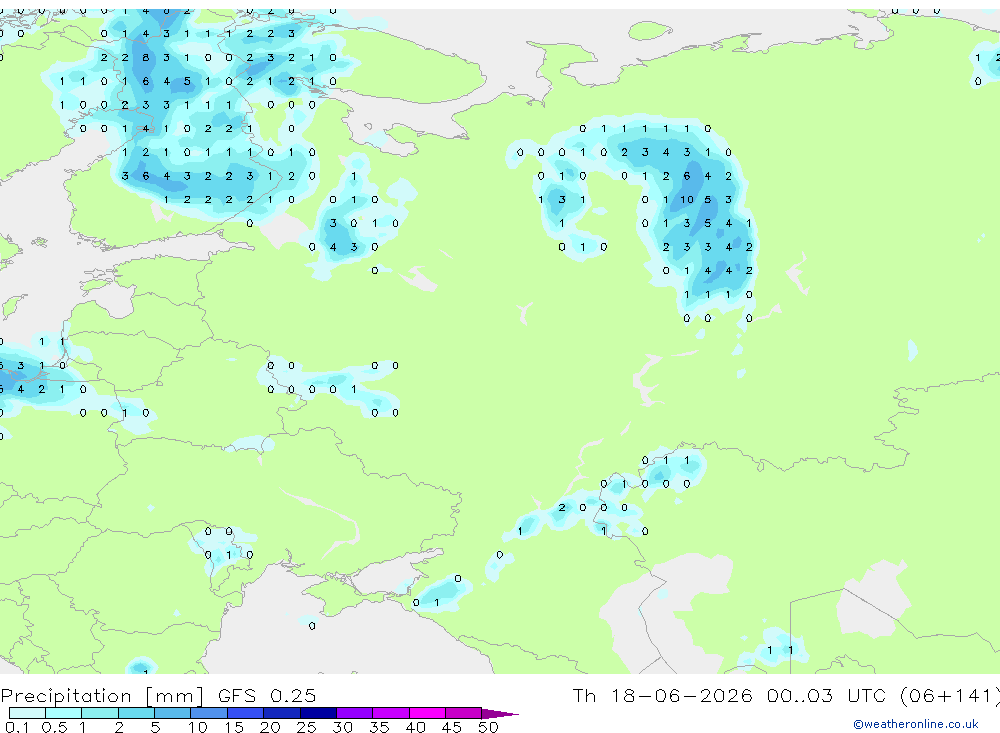
Task: Click the 'Th 18-06-2026' date text
Action: 663,695
